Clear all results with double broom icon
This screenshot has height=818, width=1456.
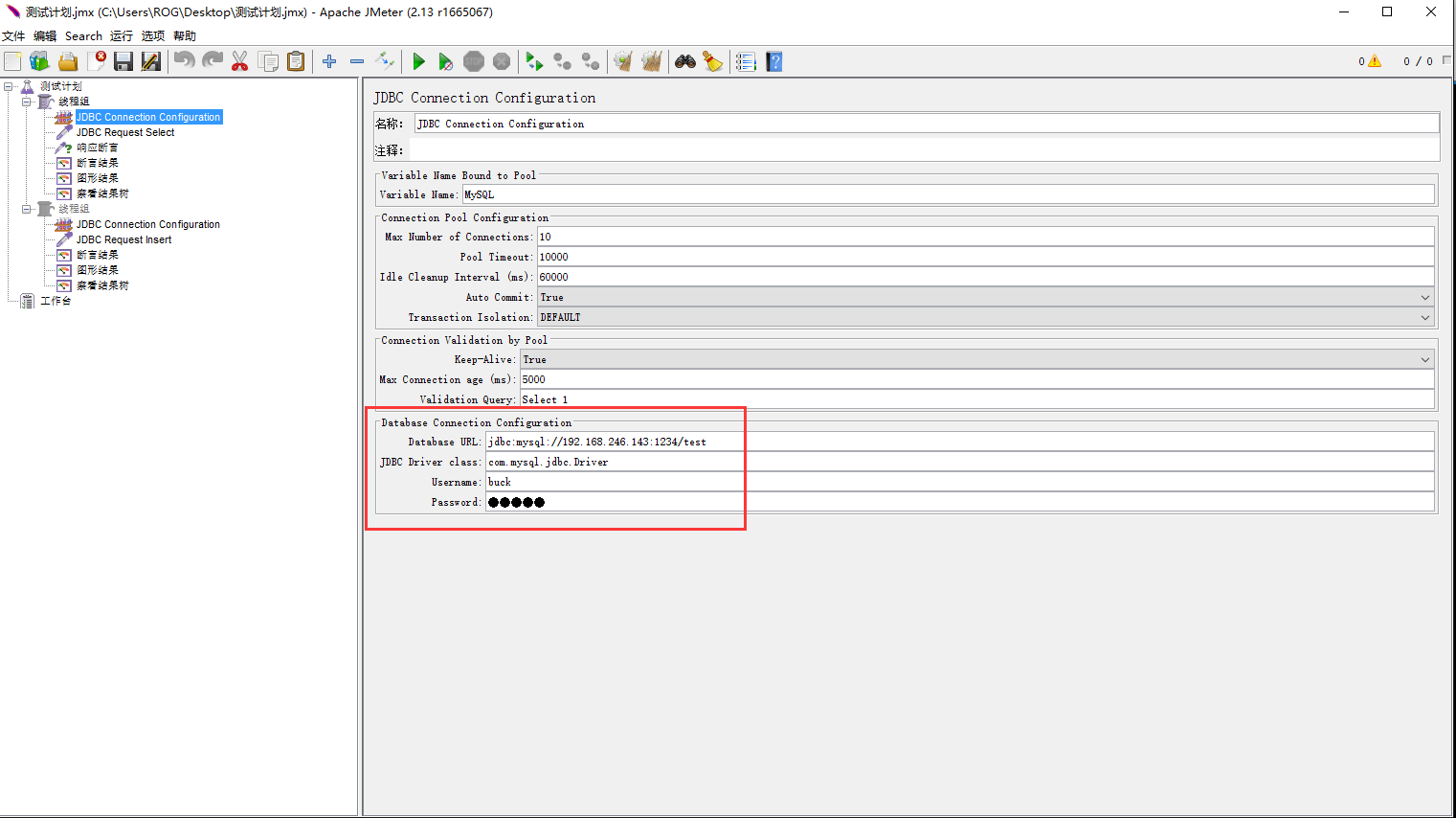pyautogui.click(x=652, y=61)
